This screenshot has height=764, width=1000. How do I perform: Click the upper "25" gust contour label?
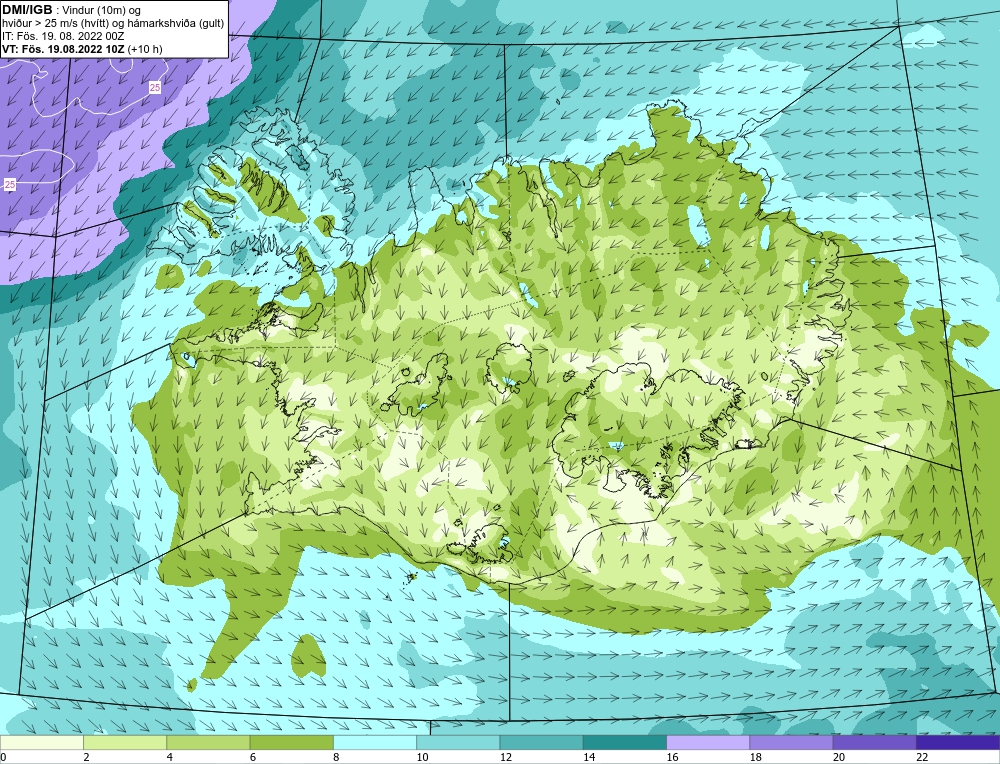[155, 88]
